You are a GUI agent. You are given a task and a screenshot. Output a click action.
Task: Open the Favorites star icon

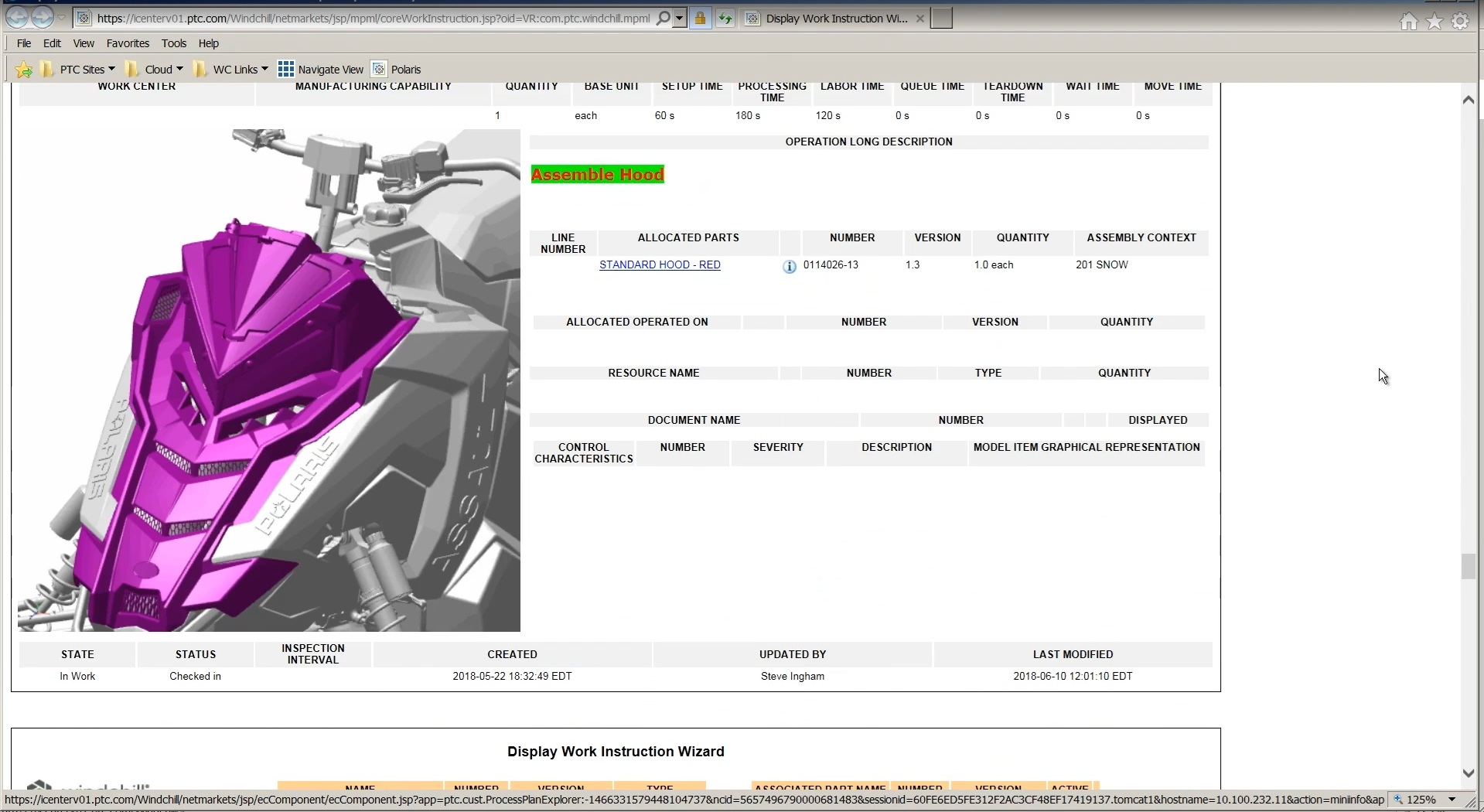[1435, 22]
